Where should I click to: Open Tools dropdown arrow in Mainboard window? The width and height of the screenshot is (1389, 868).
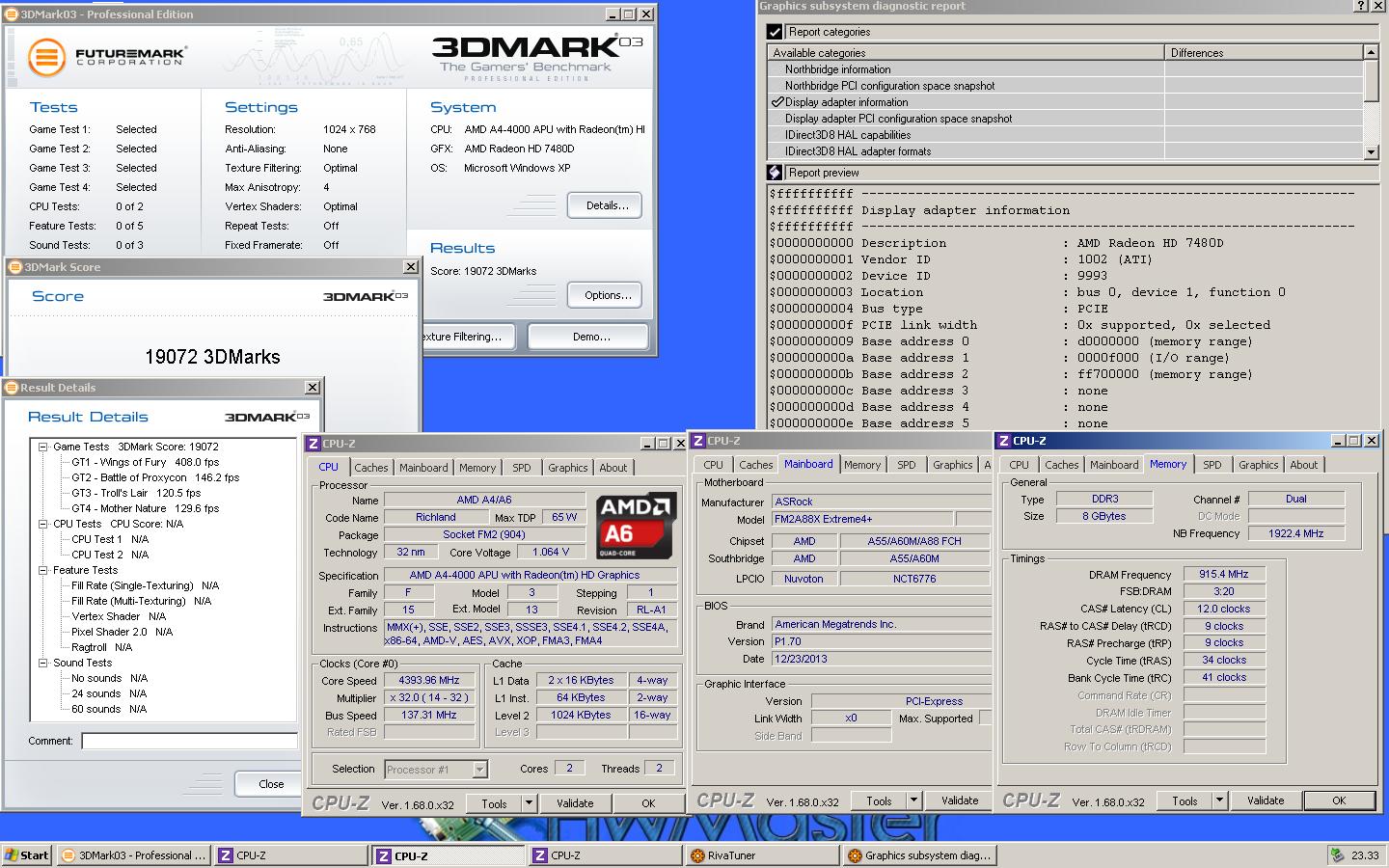pos(913,800)
